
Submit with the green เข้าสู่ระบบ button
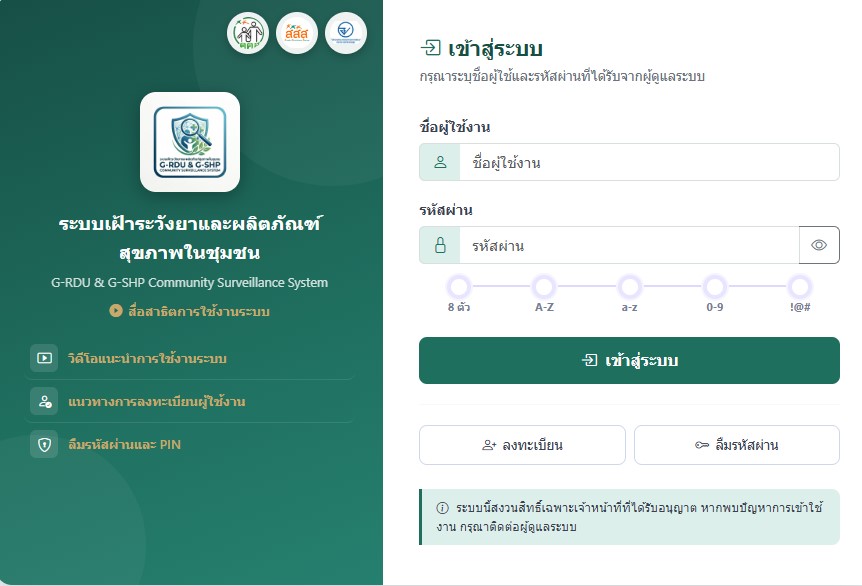click(629, 361)
